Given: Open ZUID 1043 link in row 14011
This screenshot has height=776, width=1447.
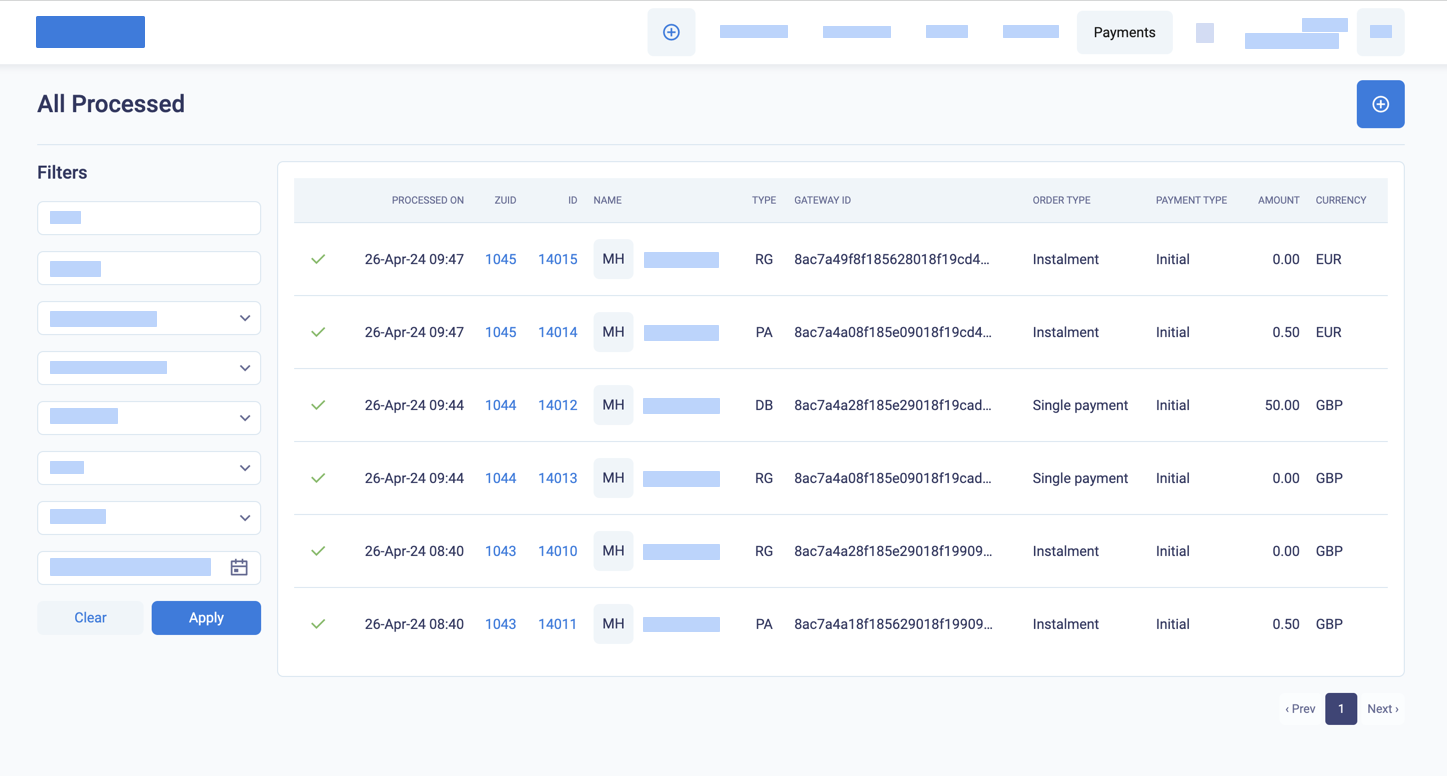Looking at the screenshot, I should (x=500, y=624).
